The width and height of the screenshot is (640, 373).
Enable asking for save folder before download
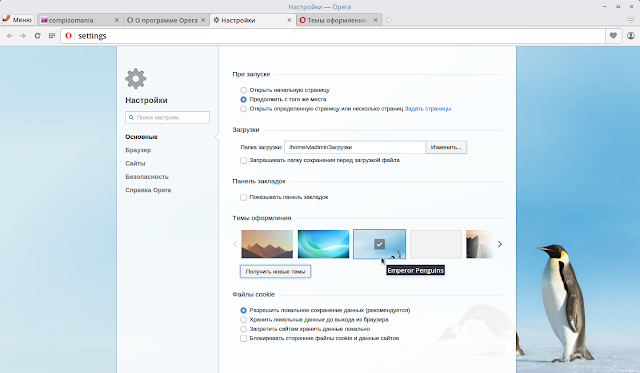(x=243, y=160)
